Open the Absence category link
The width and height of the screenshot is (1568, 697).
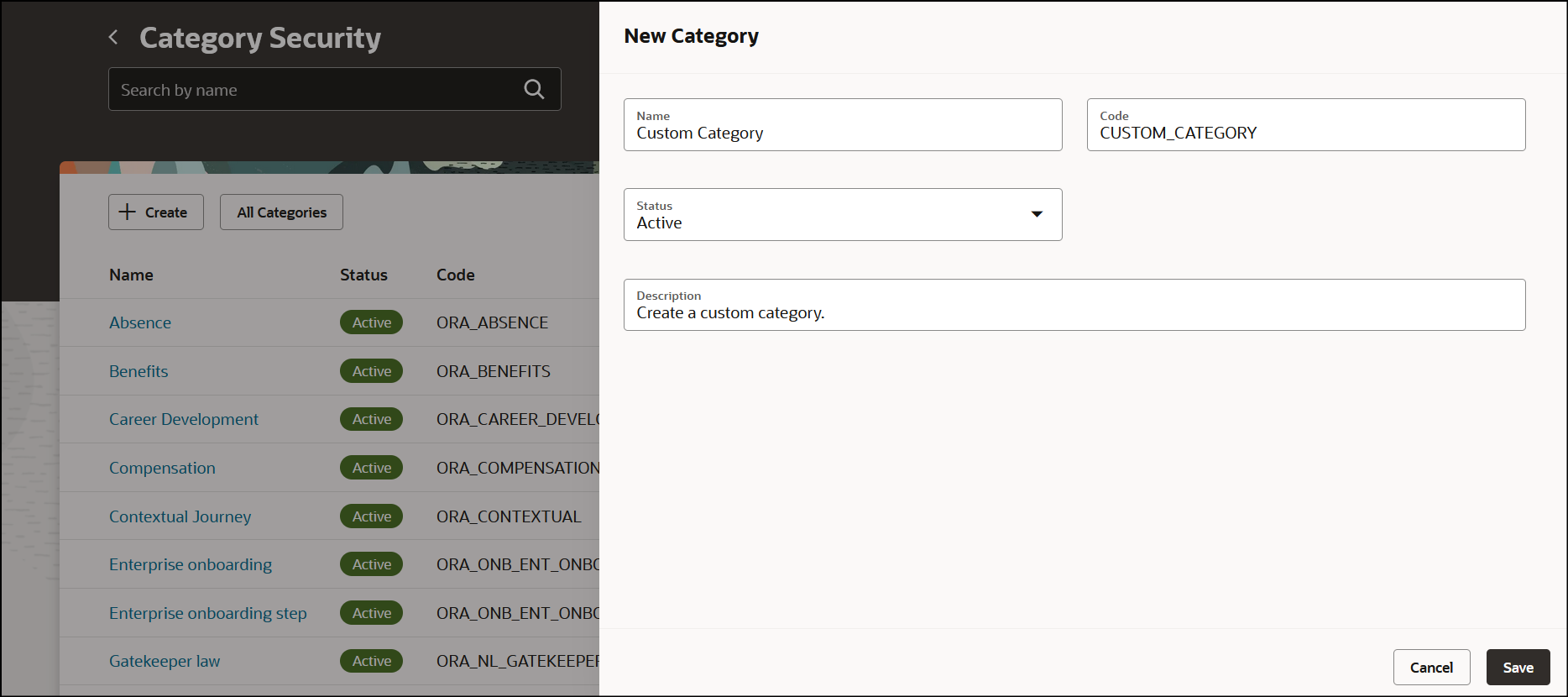140,322
